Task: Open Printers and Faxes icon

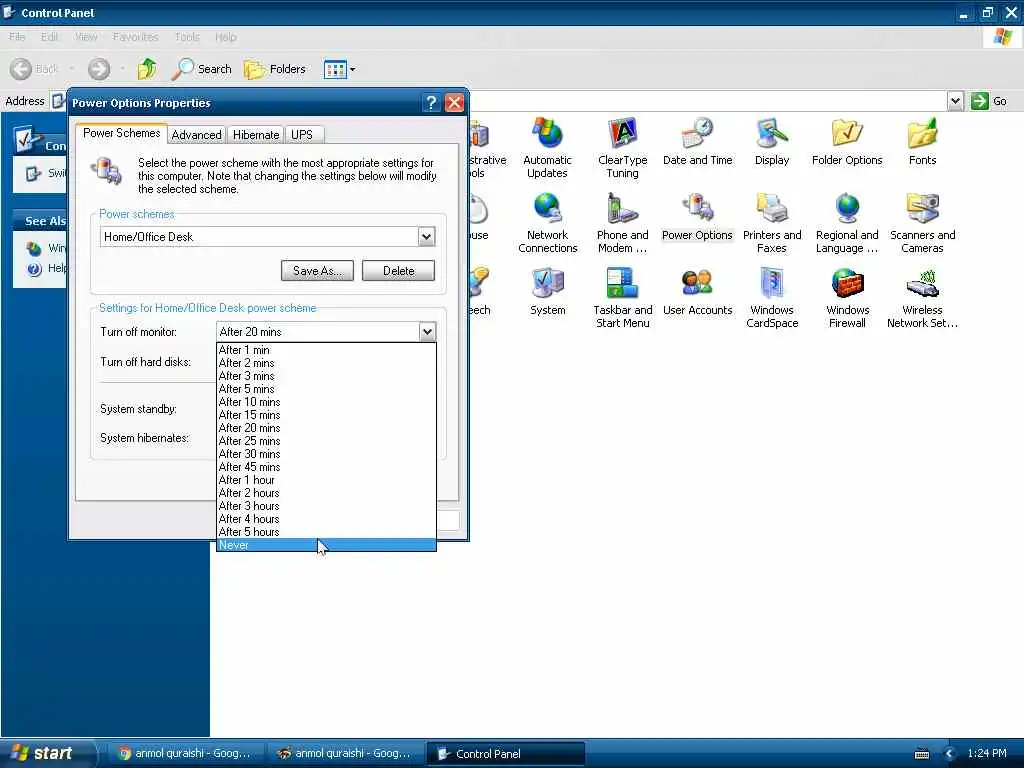Action: point(772,223)
